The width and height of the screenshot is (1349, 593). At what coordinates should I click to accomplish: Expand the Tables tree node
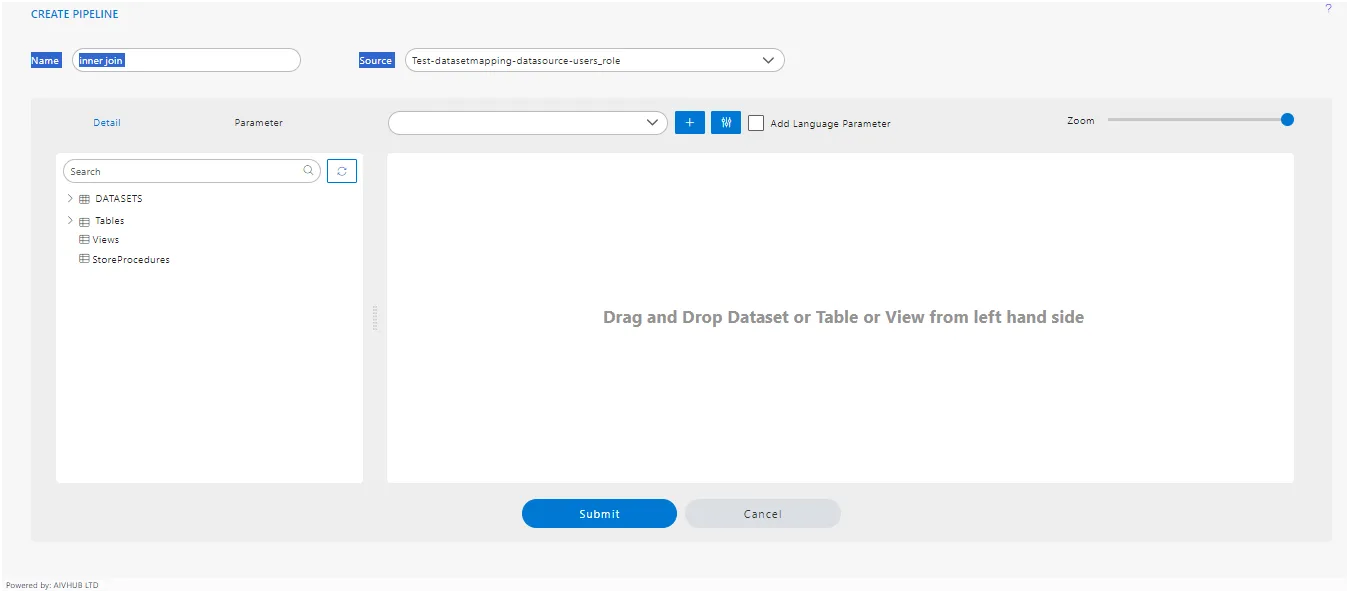70,221
